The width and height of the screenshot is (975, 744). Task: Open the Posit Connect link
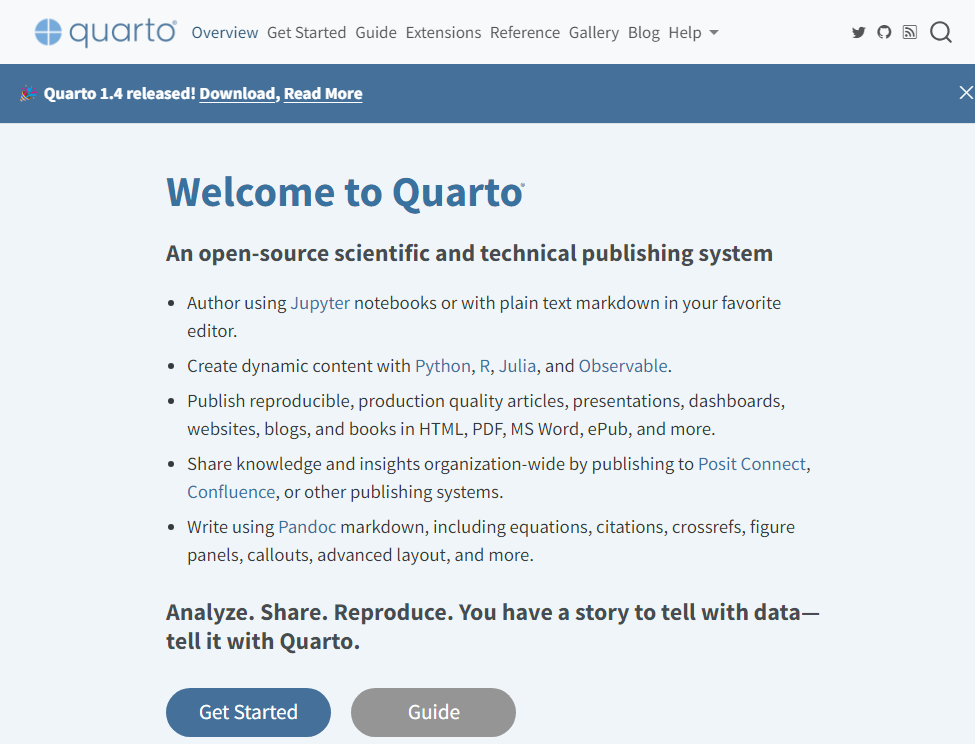[752, 463]
